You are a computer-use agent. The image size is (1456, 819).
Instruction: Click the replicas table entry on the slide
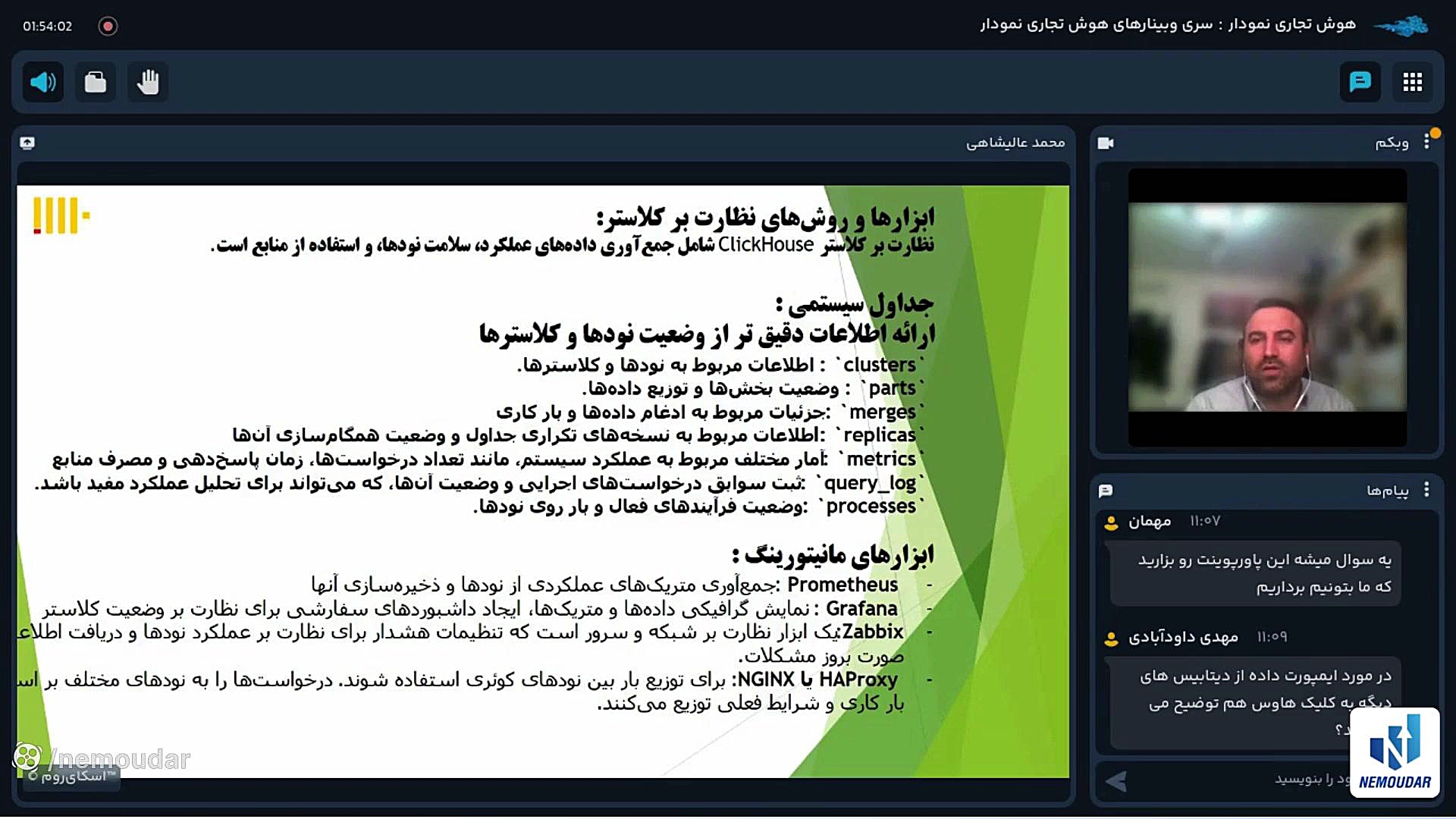[579, 435]
